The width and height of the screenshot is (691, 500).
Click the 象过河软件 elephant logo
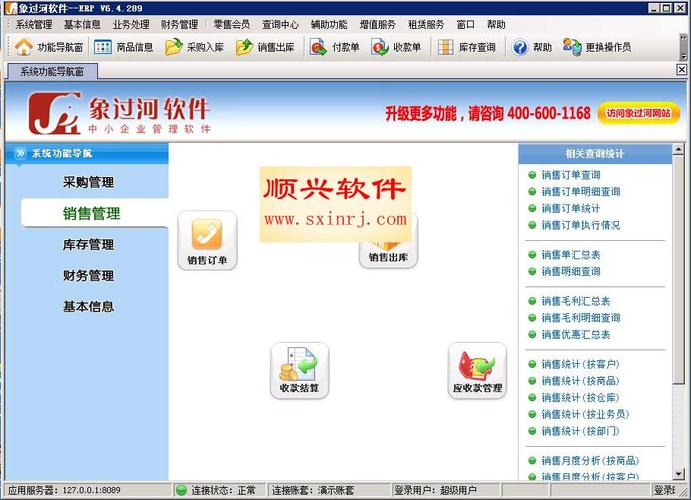coord(55,113)
